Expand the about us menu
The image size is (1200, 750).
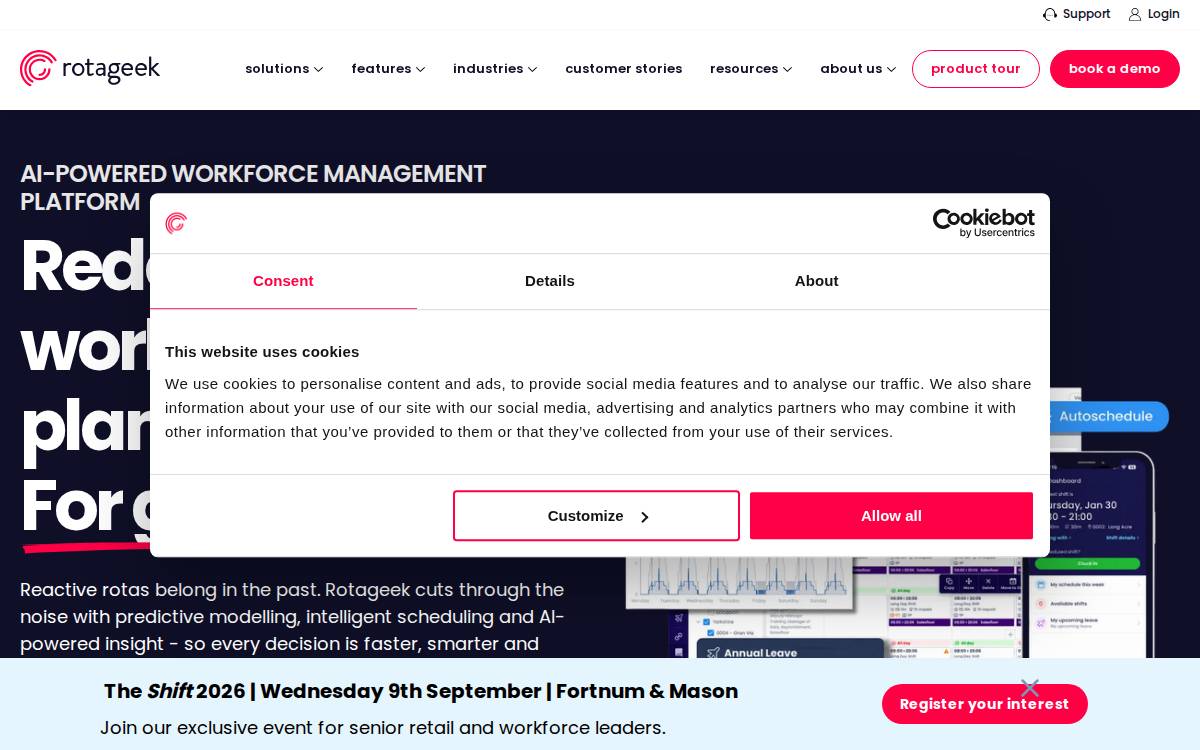click(x=858, y=69)
